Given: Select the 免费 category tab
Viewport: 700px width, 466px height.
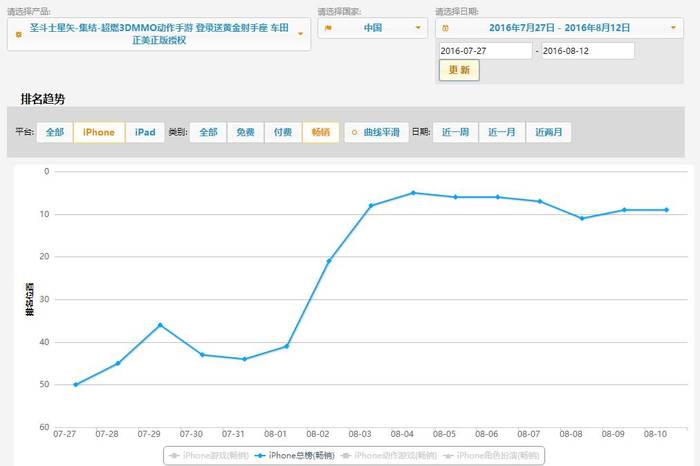Looking at the screenshot, I should [x=246, y=132].
